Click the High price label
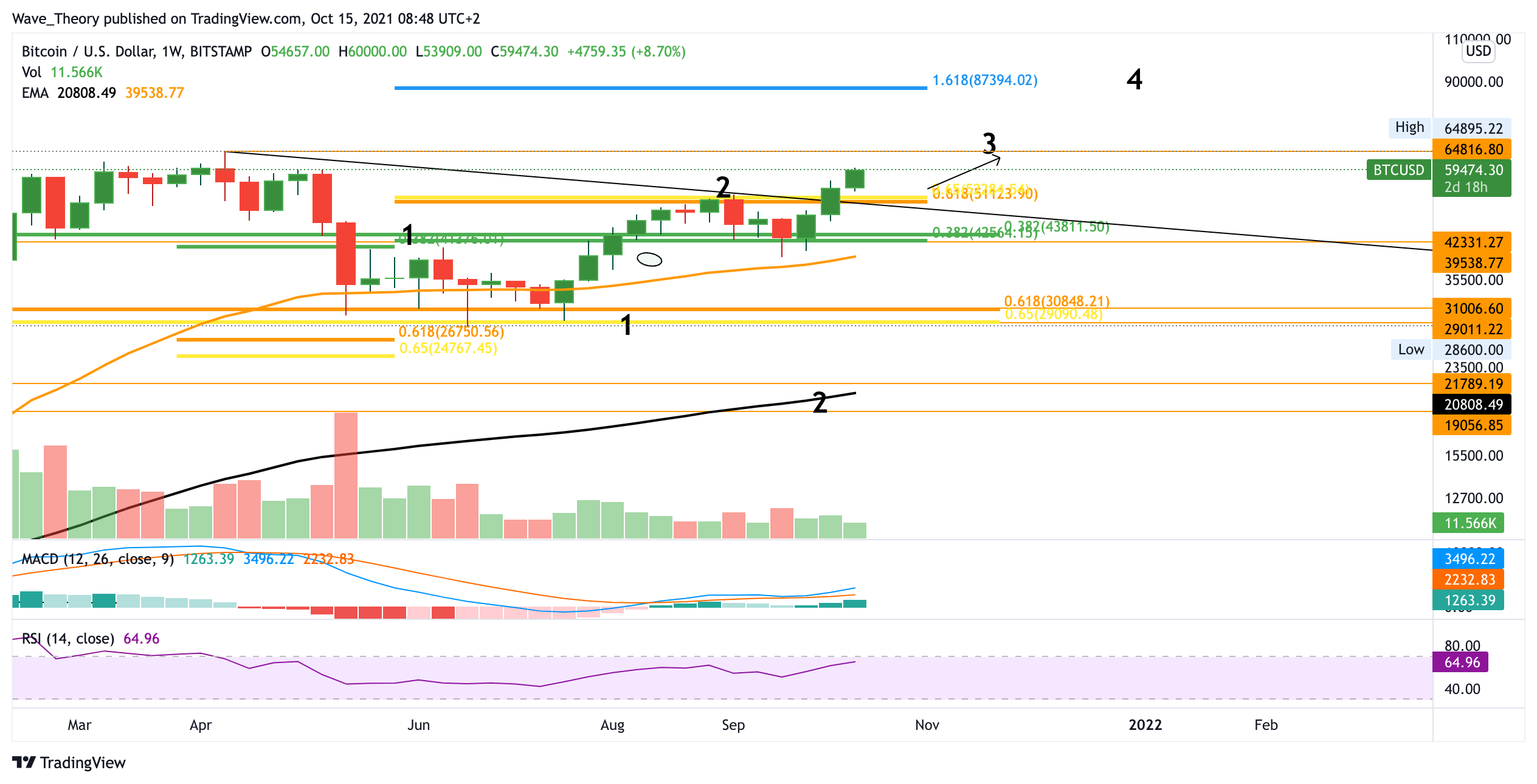The width and height of the screenshot is (1537, 784). point(1409,128)
